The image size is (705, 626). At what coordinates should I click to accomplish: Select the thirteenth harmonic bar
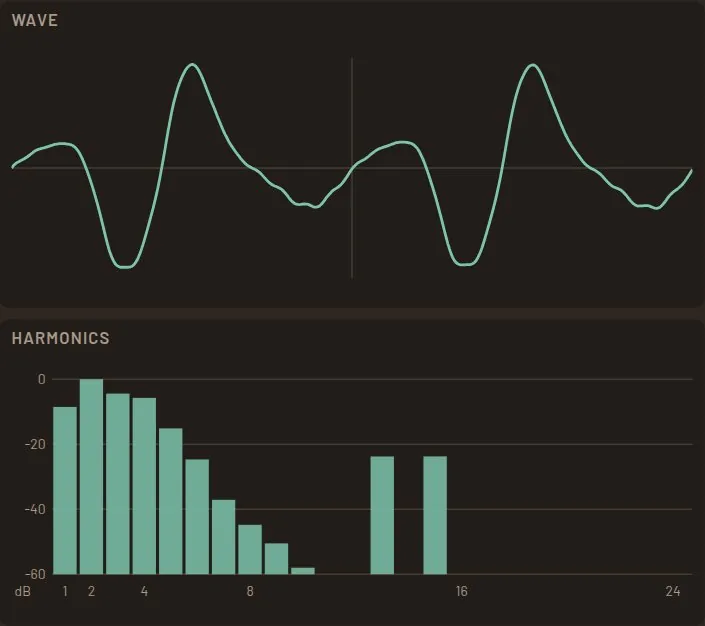click(x=382, y=515)
